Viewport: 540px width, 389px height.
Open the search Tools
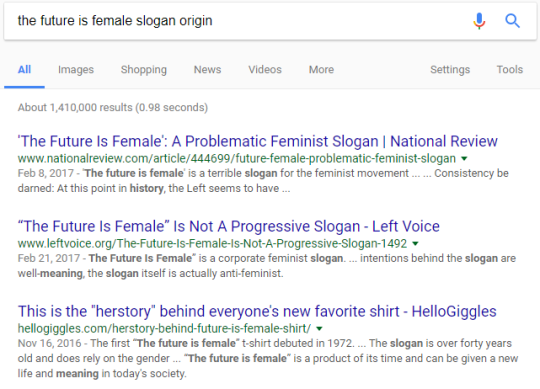click(510, 70)
